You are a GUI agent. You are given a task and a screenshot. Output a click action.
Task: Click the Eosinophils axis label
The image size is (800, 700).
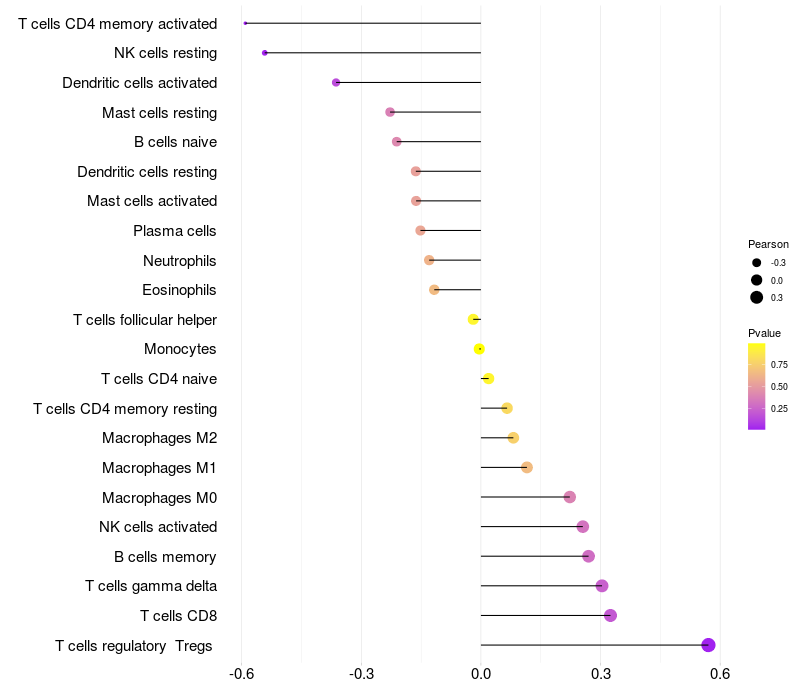pos(180,290)
